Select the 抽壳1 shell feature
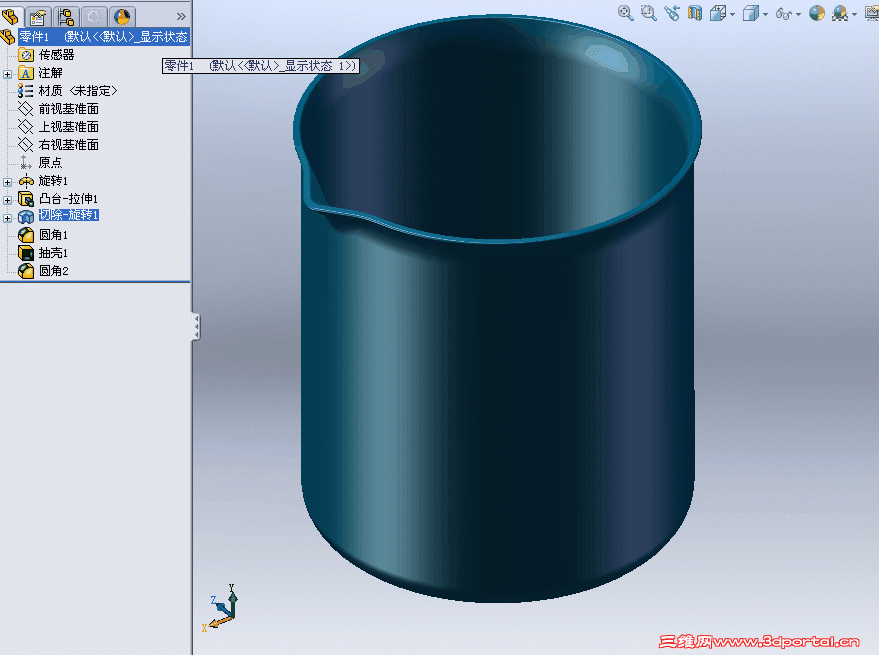 pyautogui.click(x=52, y=253)
